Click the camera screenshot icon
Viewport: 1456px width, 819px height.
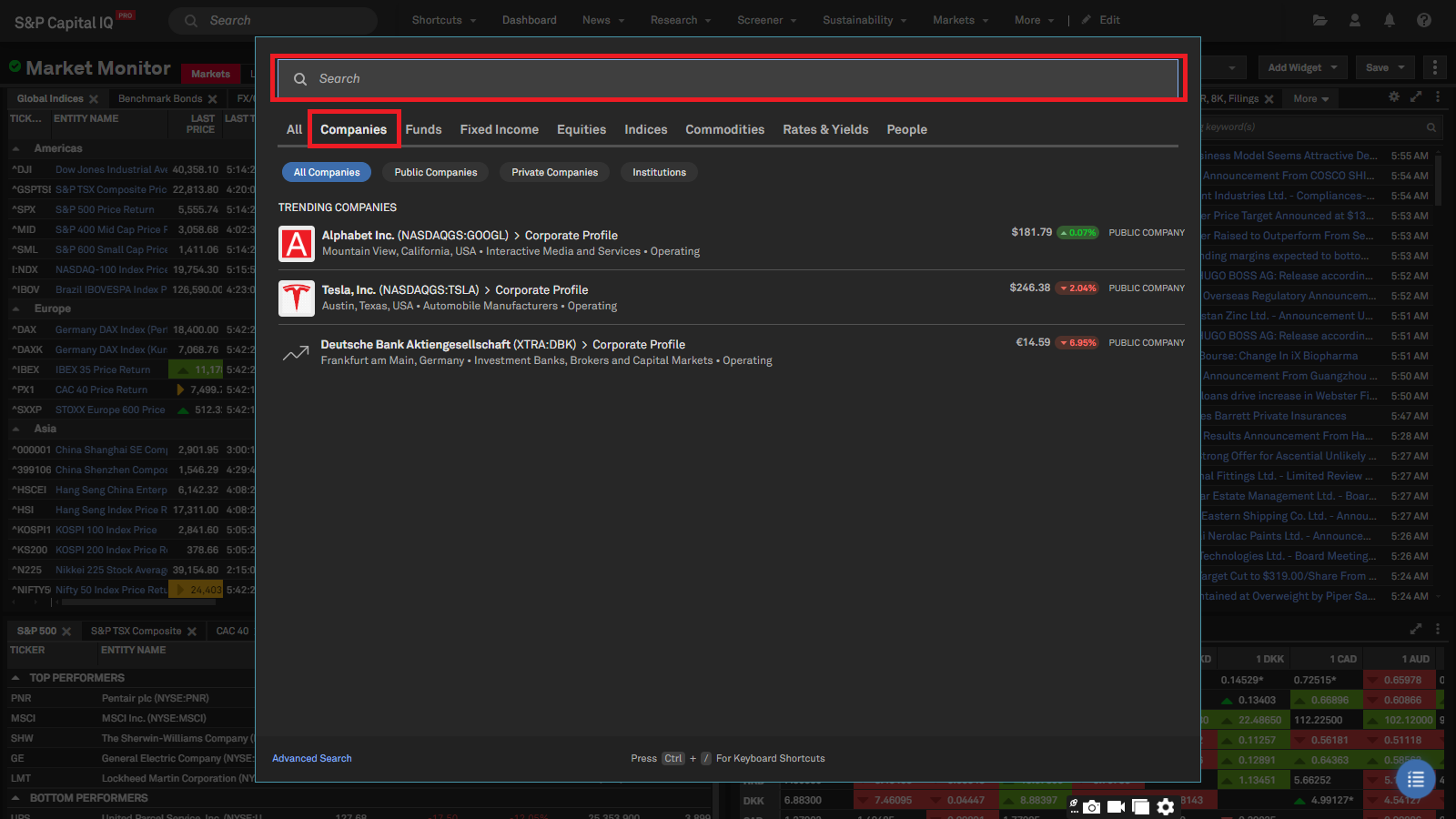(1091, 806)
